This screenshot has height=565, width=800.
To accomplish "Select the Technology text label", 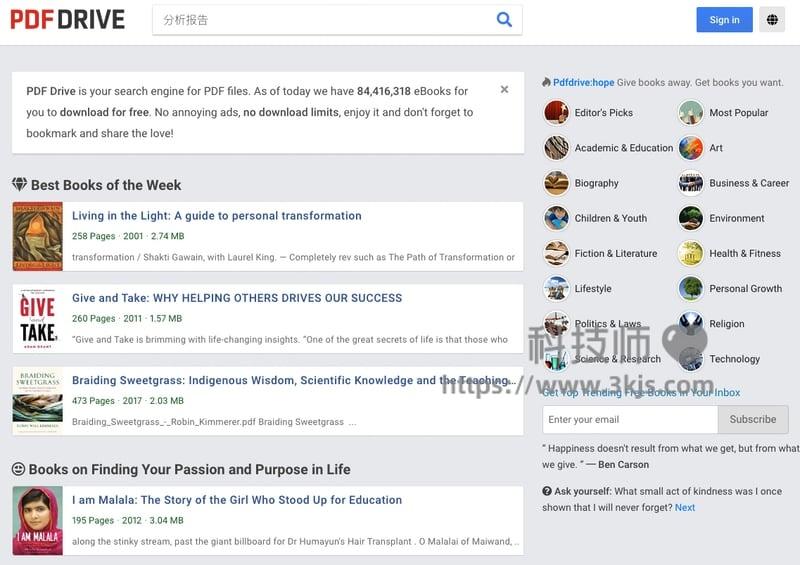I will pos(734,359).
